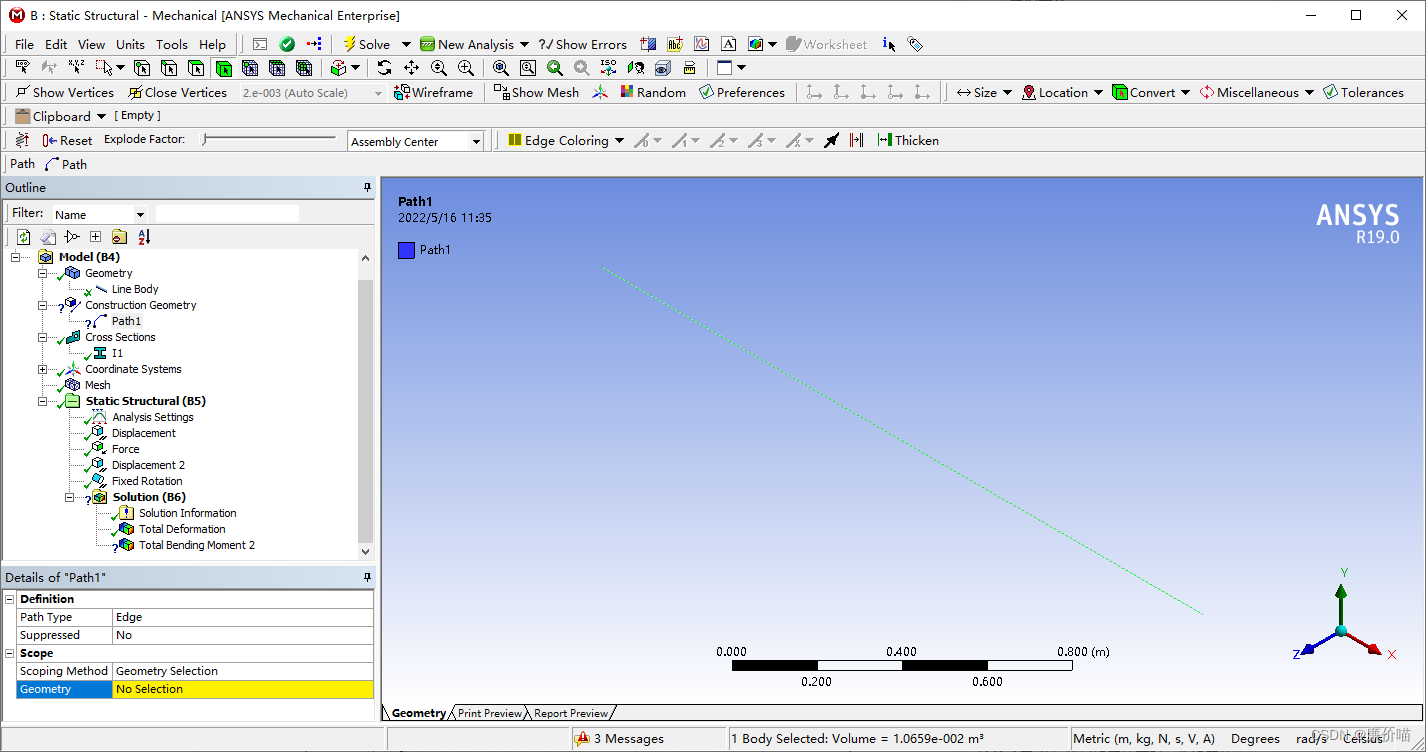The image size is (1426, 752).
Task: Toggle Wireframe display mode
Action: tap(433, 92)
